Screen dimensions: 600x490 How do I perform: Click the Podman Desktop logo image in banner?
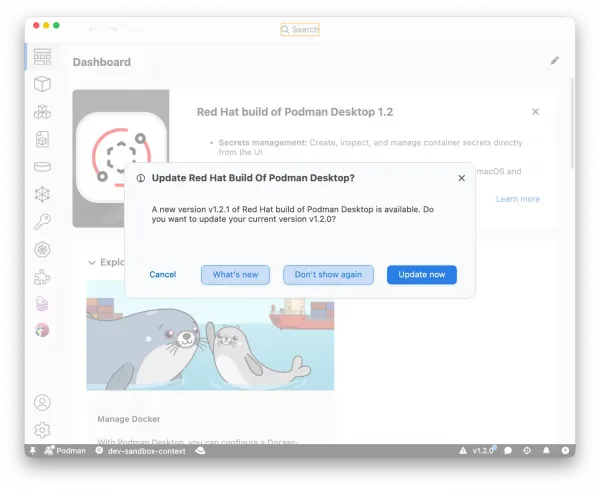(121, 158)
